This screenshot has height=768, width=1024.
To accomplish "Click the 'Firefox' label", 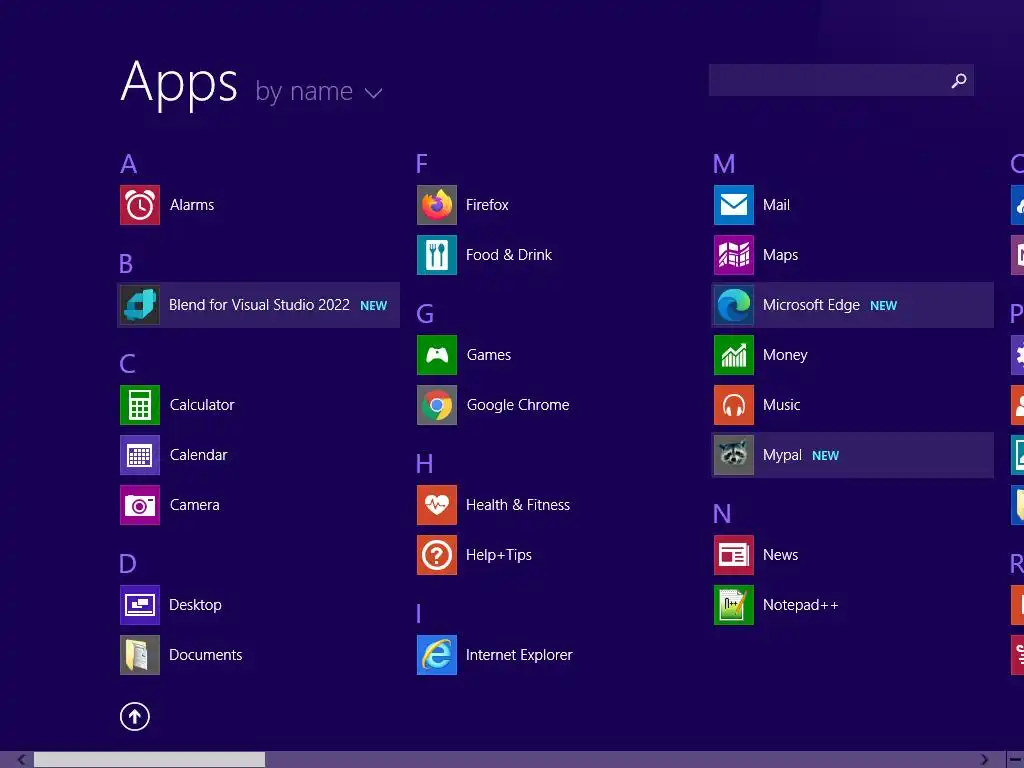I will [x=487, y=205].
